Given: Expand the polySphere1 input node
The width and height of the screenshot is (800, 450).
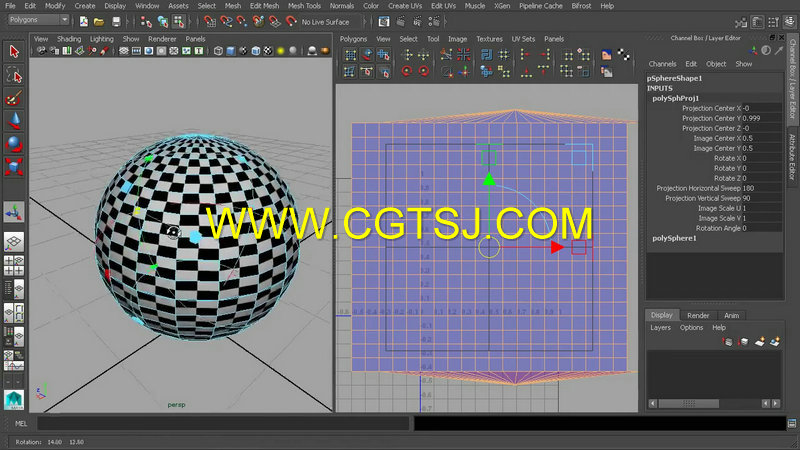Looking at the screenshot, I should (674, 238).
